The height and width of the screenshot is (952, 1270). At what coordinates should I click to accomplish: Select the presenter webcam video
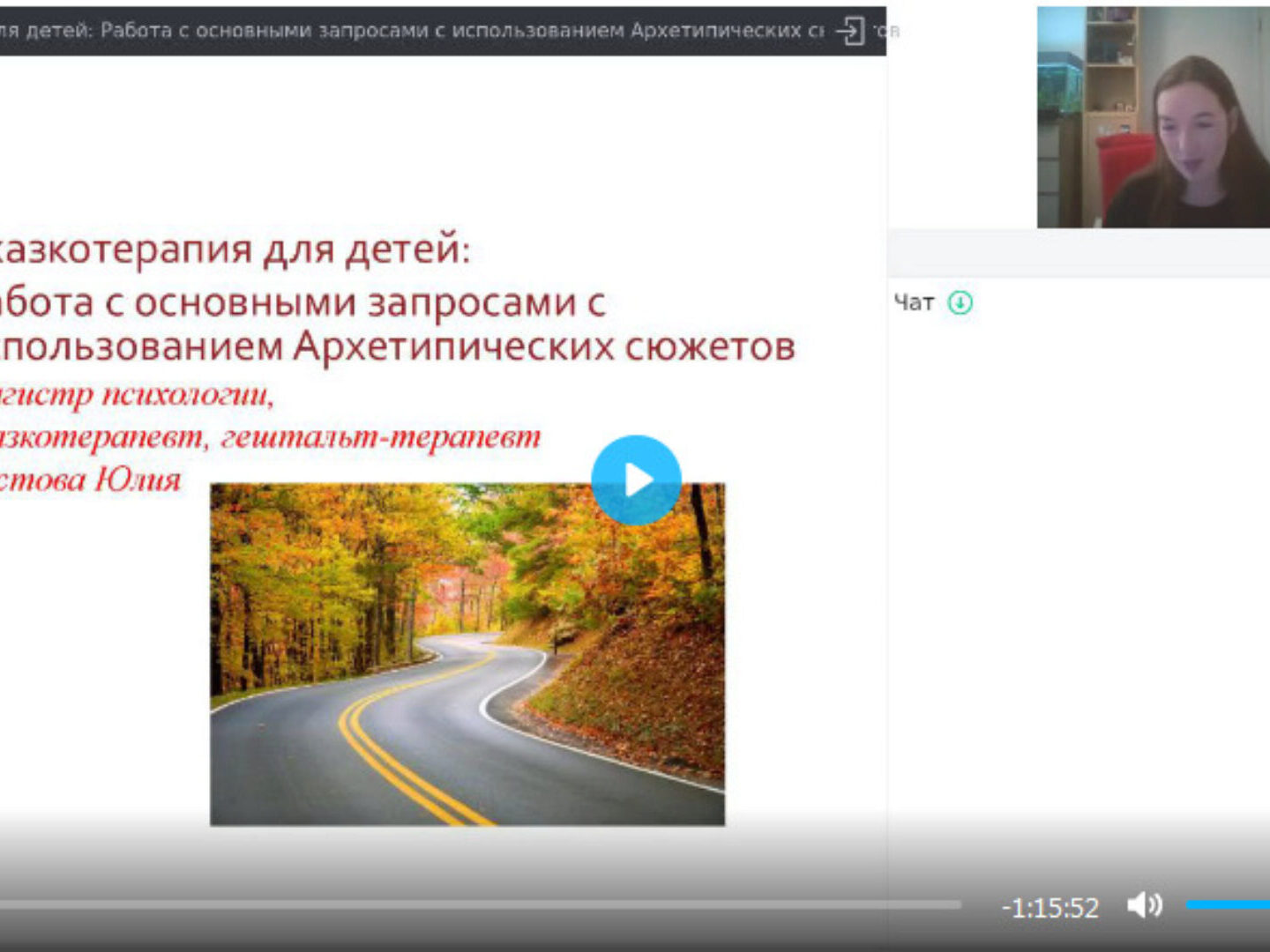1153,117
